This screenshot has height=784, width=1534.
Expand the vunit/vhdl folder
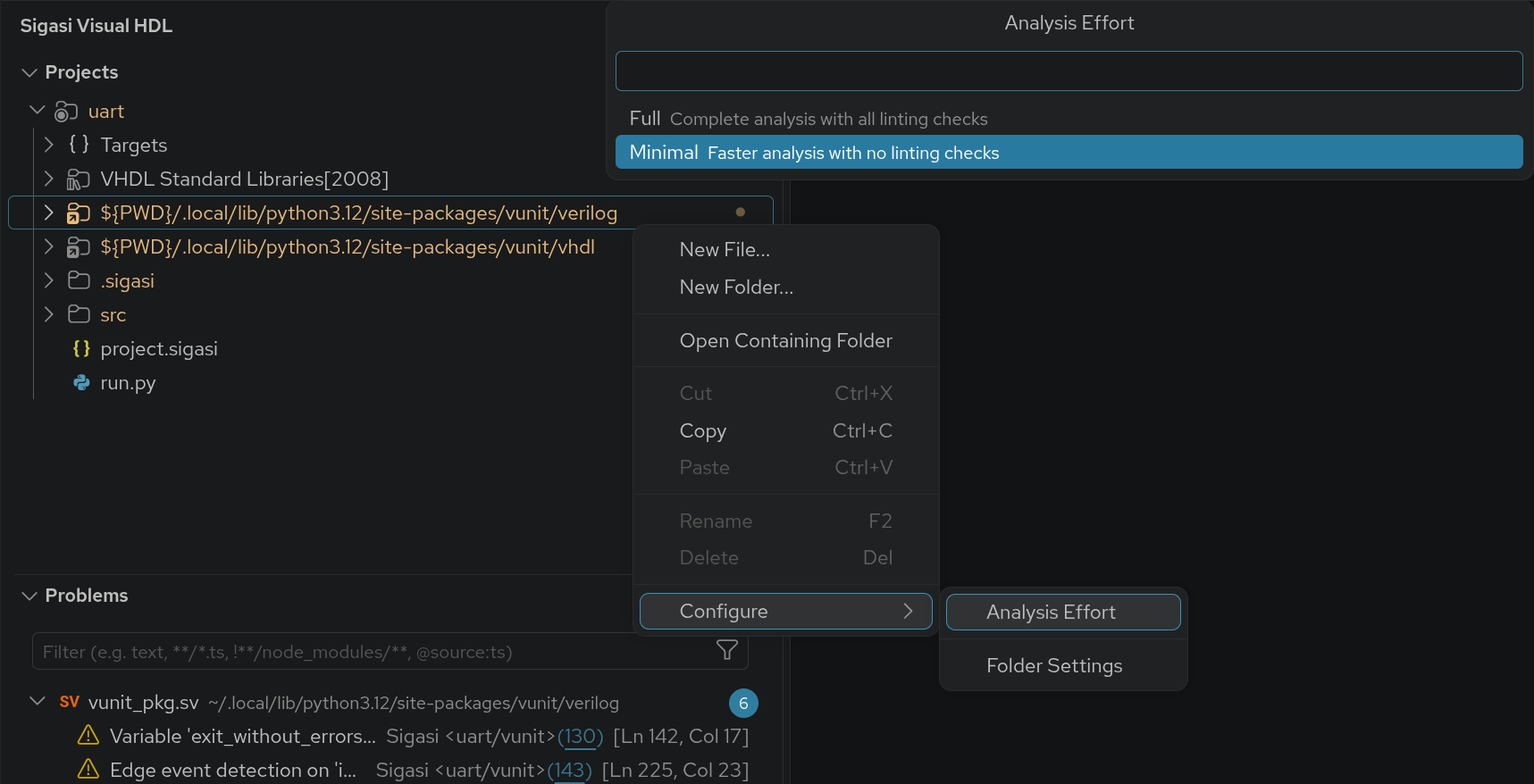tap(49, 246)
